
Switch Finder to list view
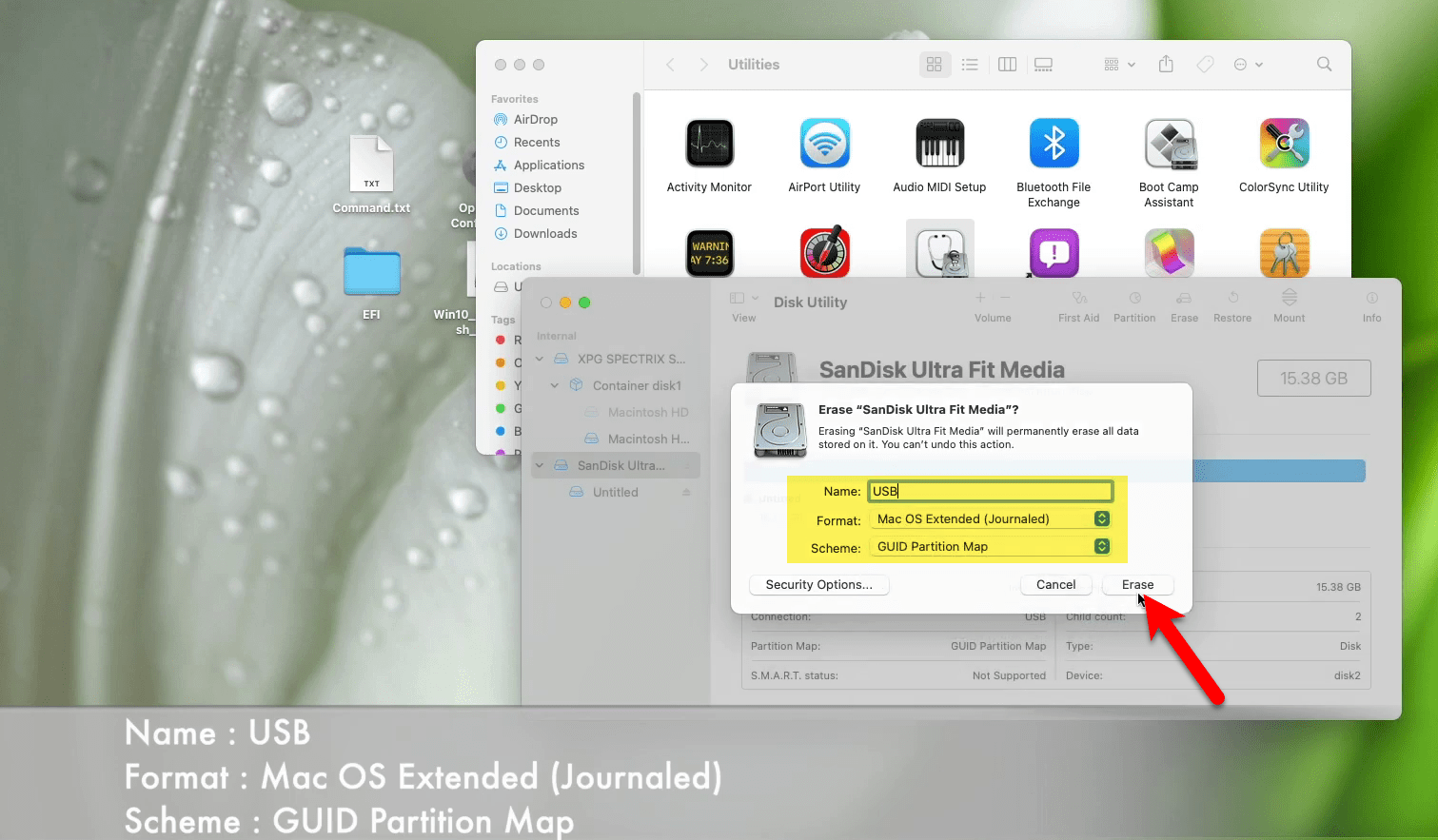(x=970, y=65)
